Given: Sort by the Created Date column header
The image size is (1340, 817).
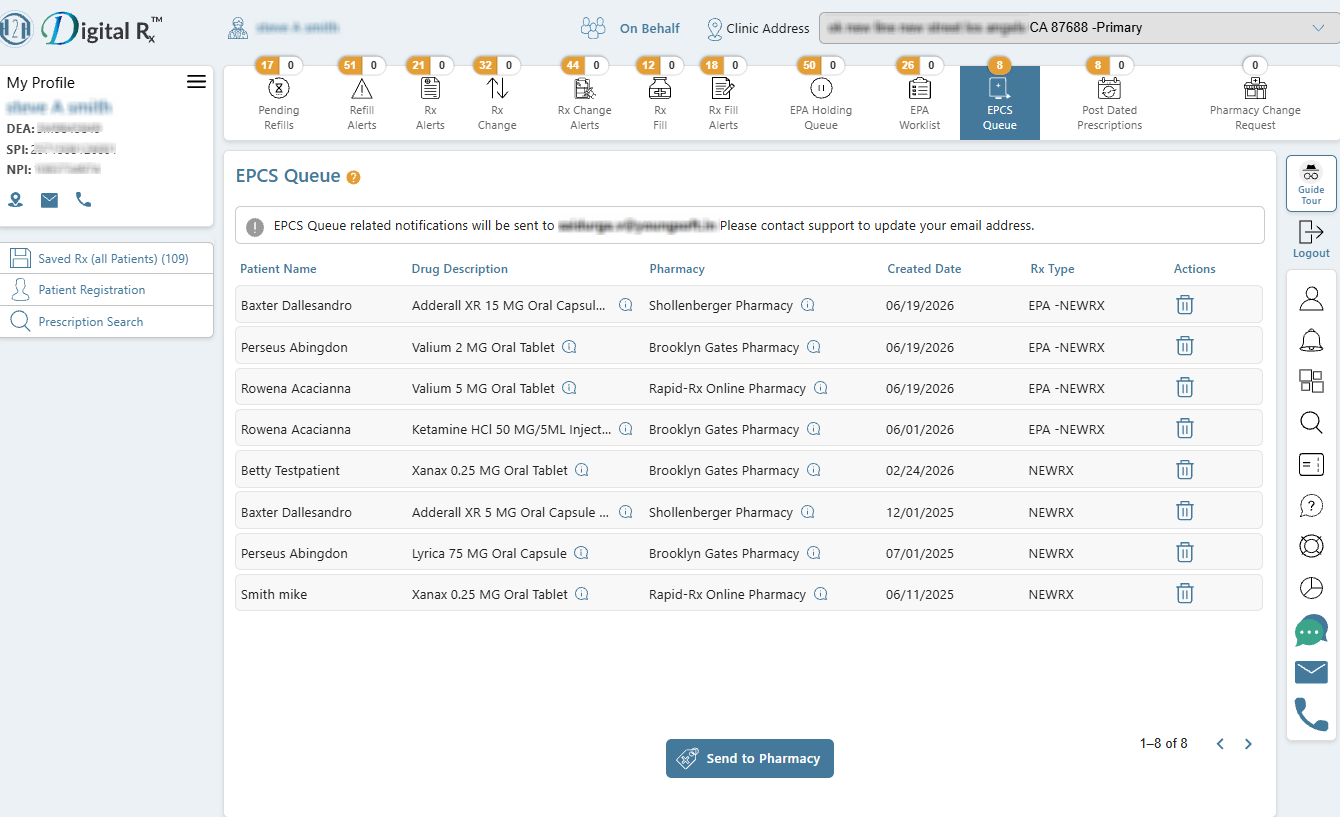Looking at the screenshot, I should [x=924, y=269].
